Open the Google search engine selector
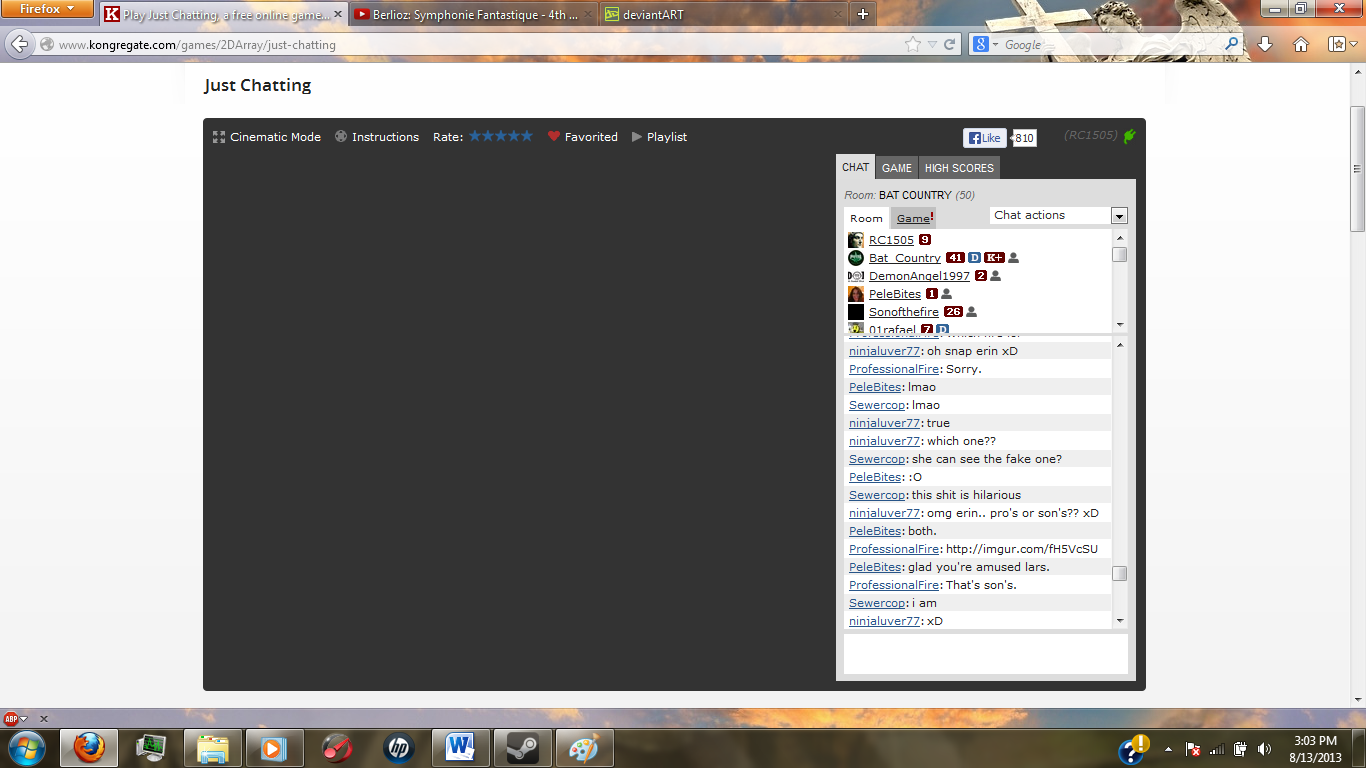 pos(986,44)
